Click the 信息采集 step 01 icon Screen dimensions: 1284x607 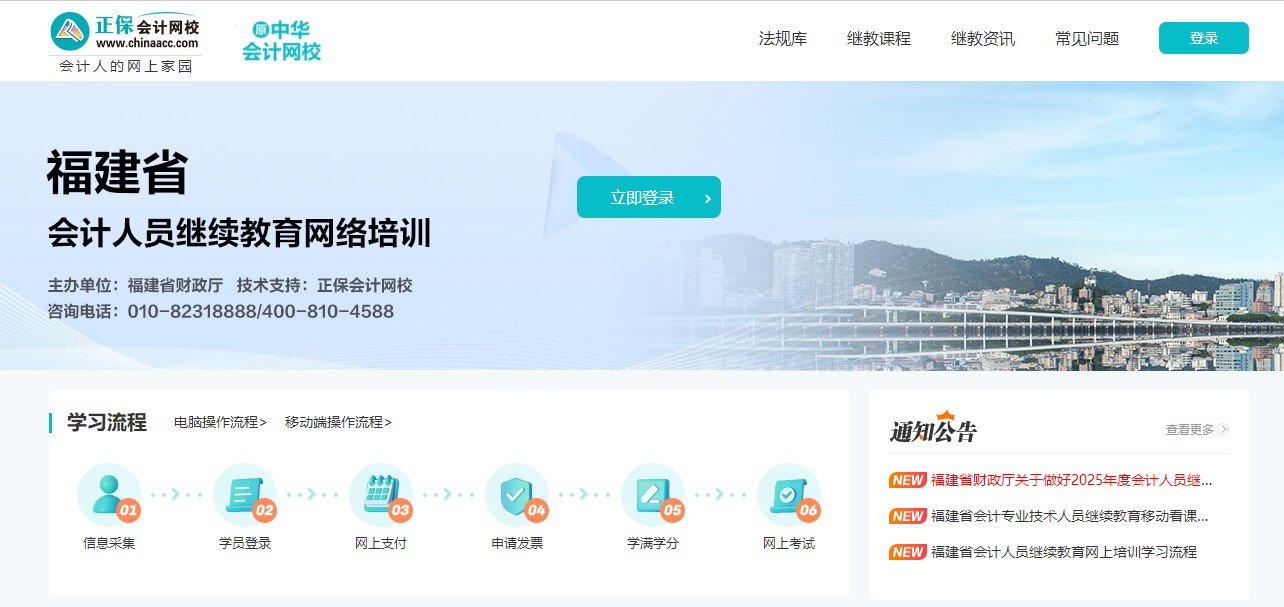[x=109, y=495]
